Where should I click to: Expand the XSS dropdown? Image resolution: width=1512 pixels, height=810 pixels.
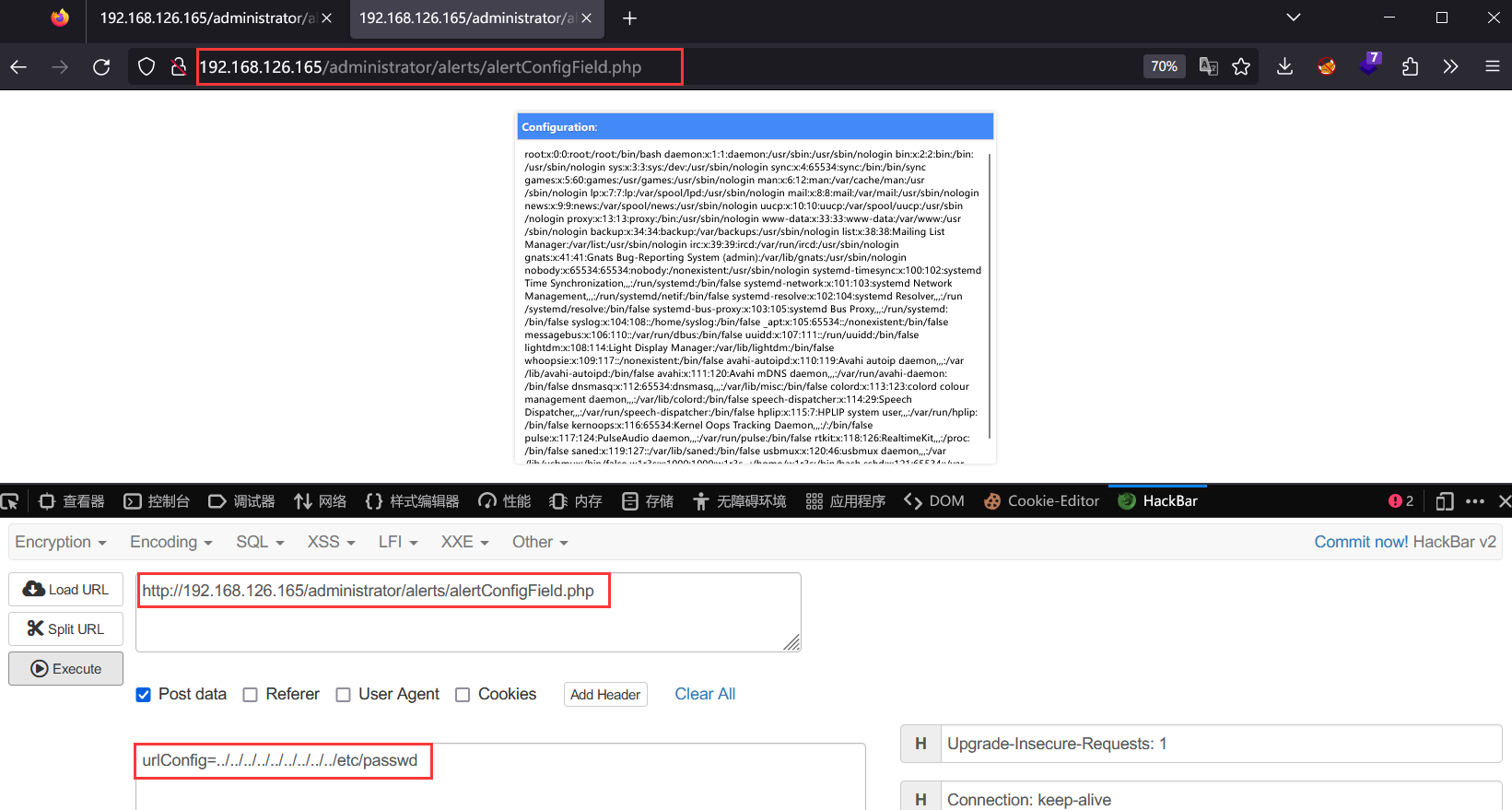[x=331, y=542]
